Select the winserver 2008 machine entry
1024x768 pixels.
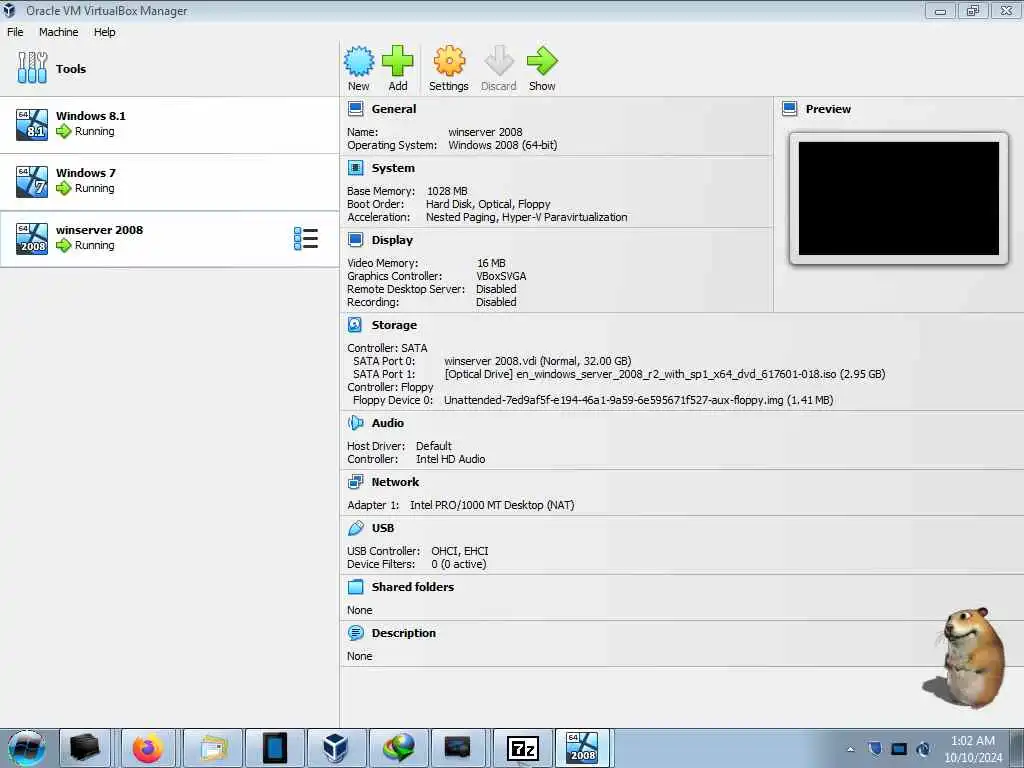169,238
